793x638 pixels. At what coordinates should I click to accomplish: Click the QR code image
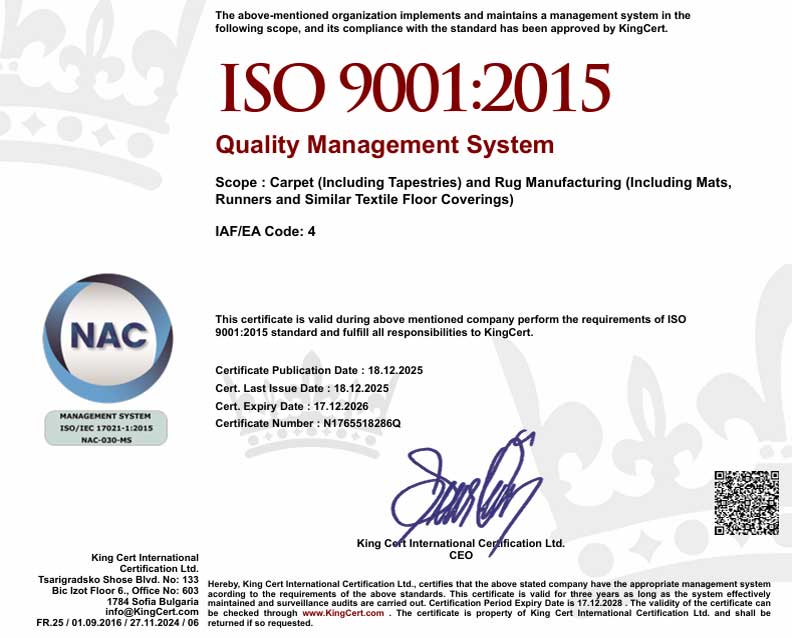tap(746, 503)
